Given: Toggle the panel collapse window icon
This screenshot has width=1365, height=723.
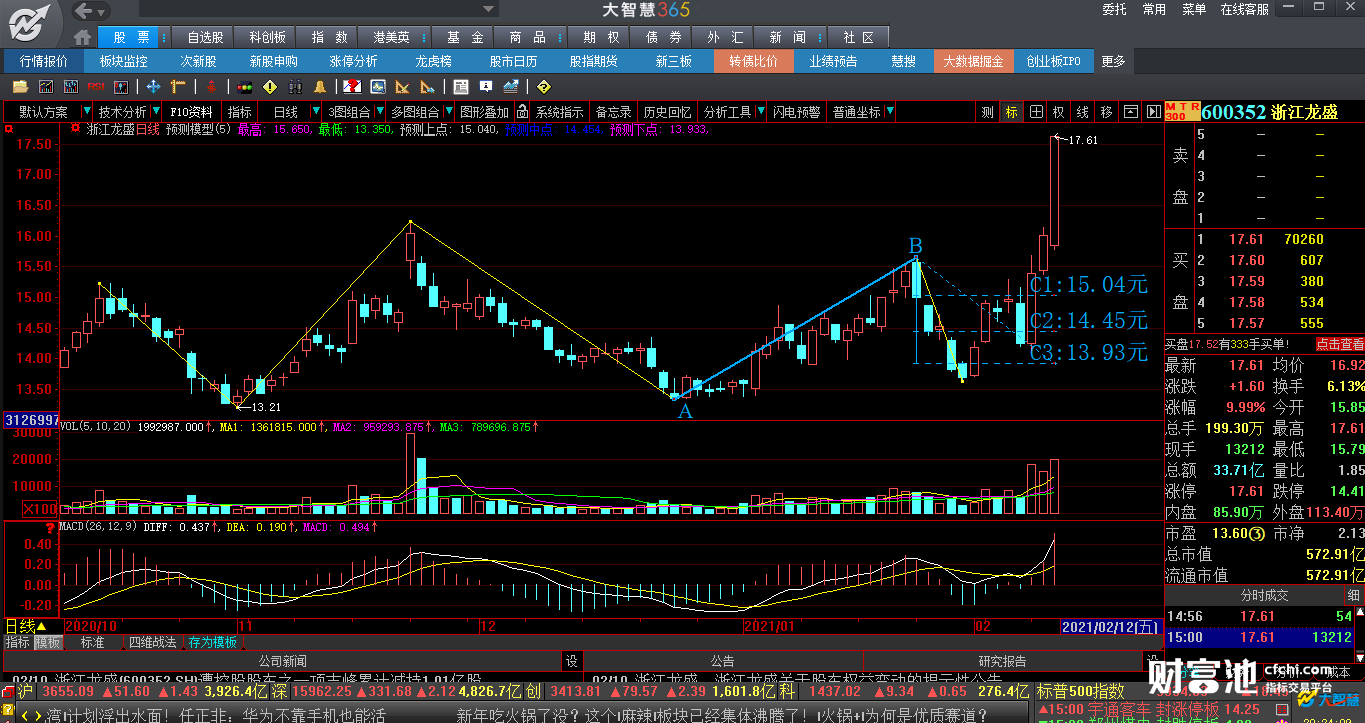Looking at the screenshot, I should click(1130, 112).
